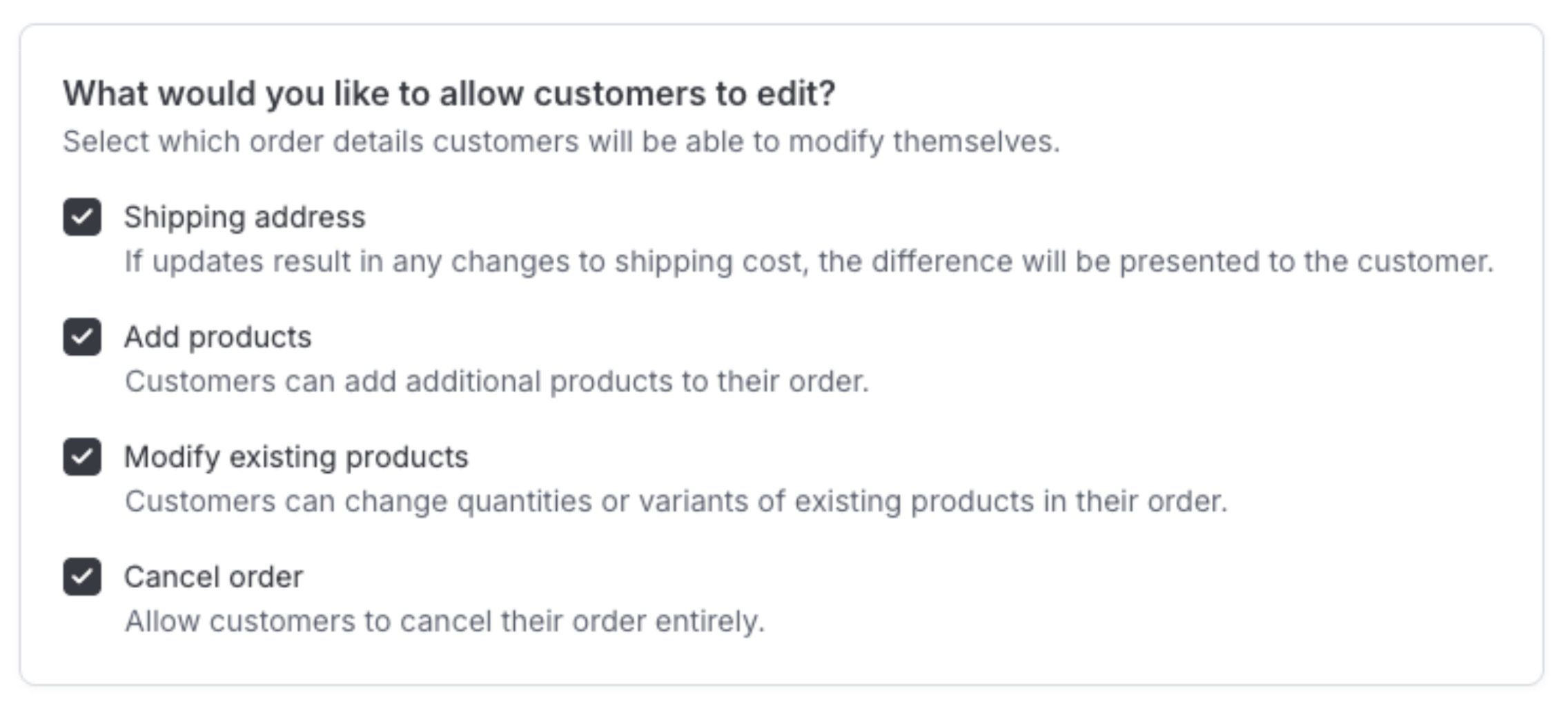Screen dimensions: 1568x711
Task: Click the checkmark icon beside Add products
Action: (82, 337)
